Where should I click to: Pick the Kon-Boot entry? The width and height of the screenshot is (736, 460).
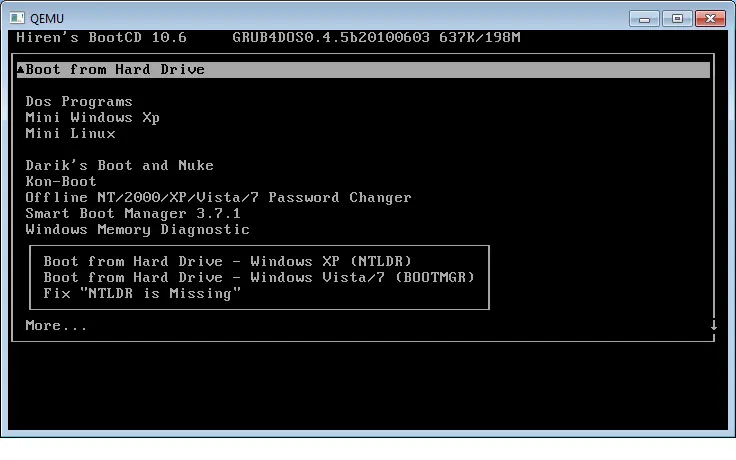coord(61,181)
